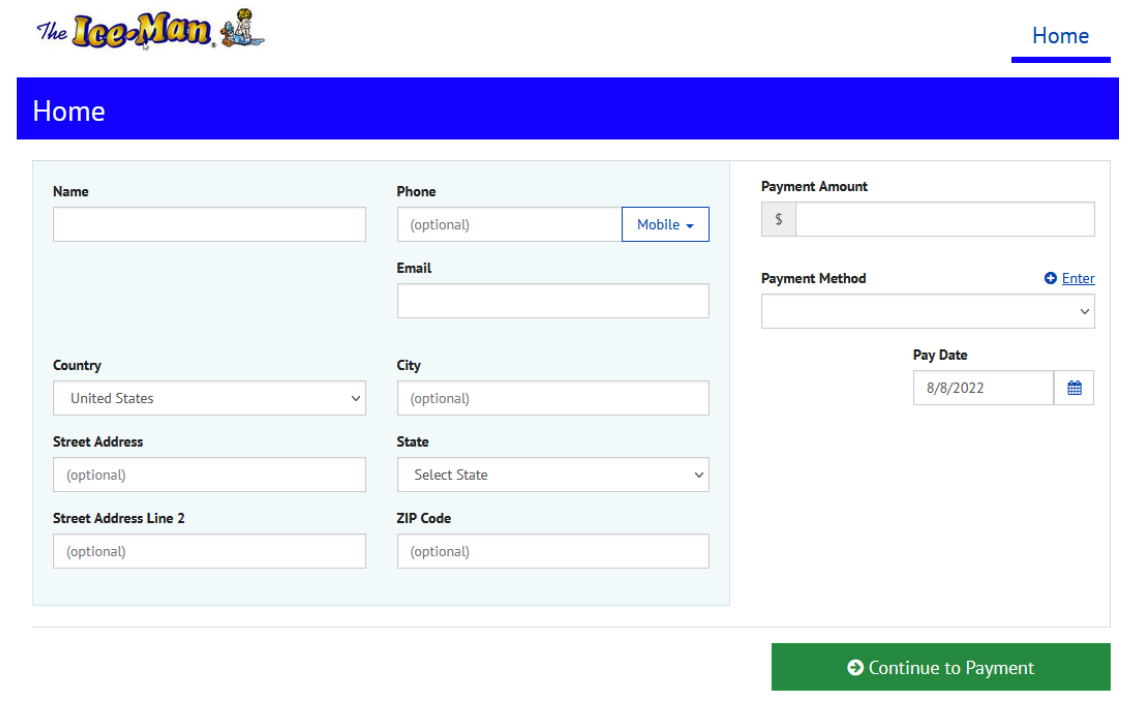Click the Pay Date text field

tap(983, 388)
